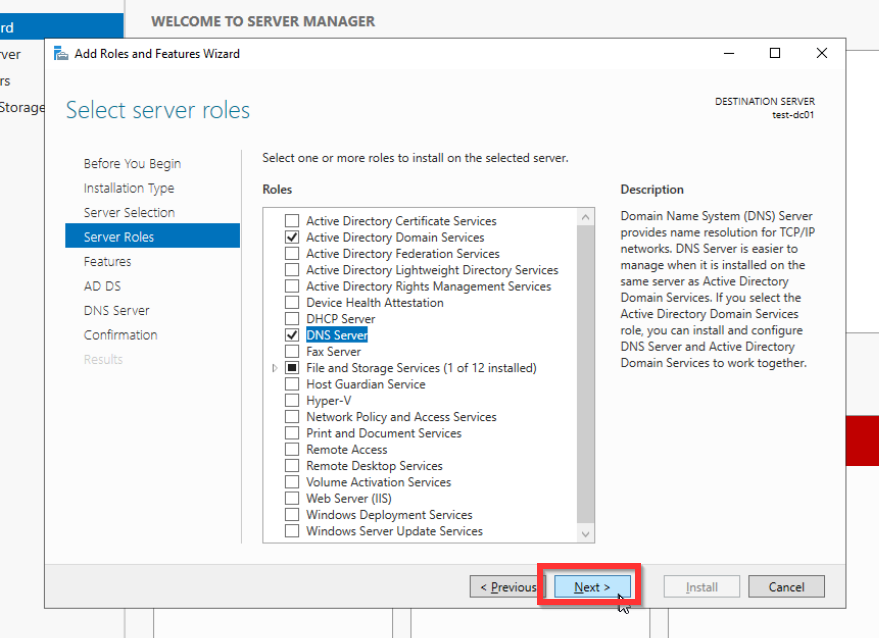This screenshot has height=638, width=879.
Task: Click the roles list scroll down arrow
Action: click(585, 534)
